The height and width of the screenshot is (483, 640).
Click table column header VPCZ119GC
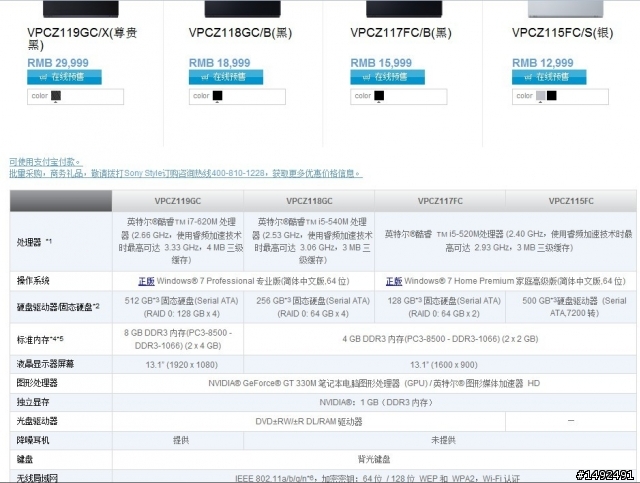178,201
